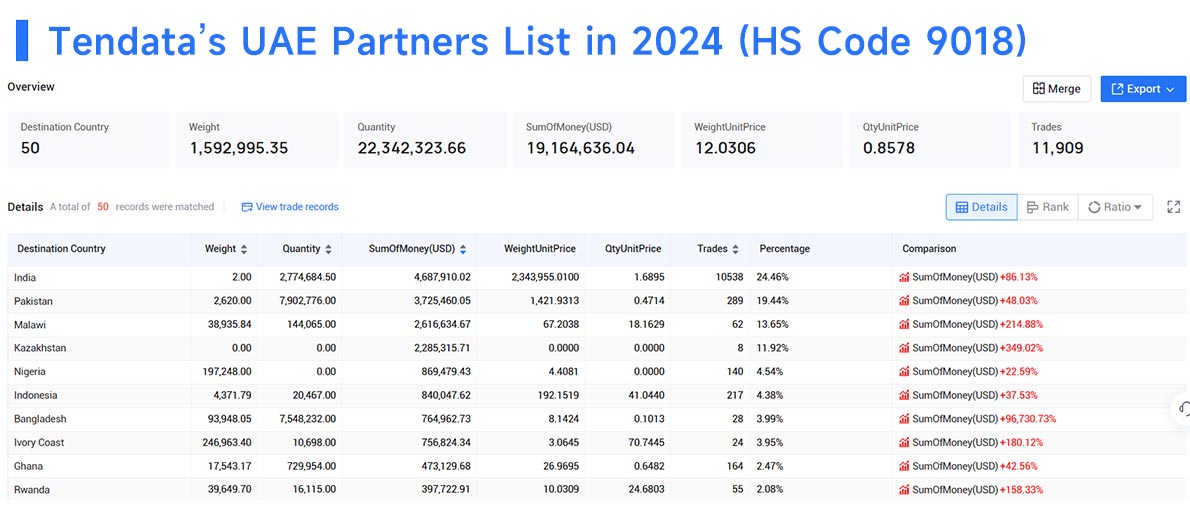Click the Merge button
1190x507 pixels.
(1056, 89)
